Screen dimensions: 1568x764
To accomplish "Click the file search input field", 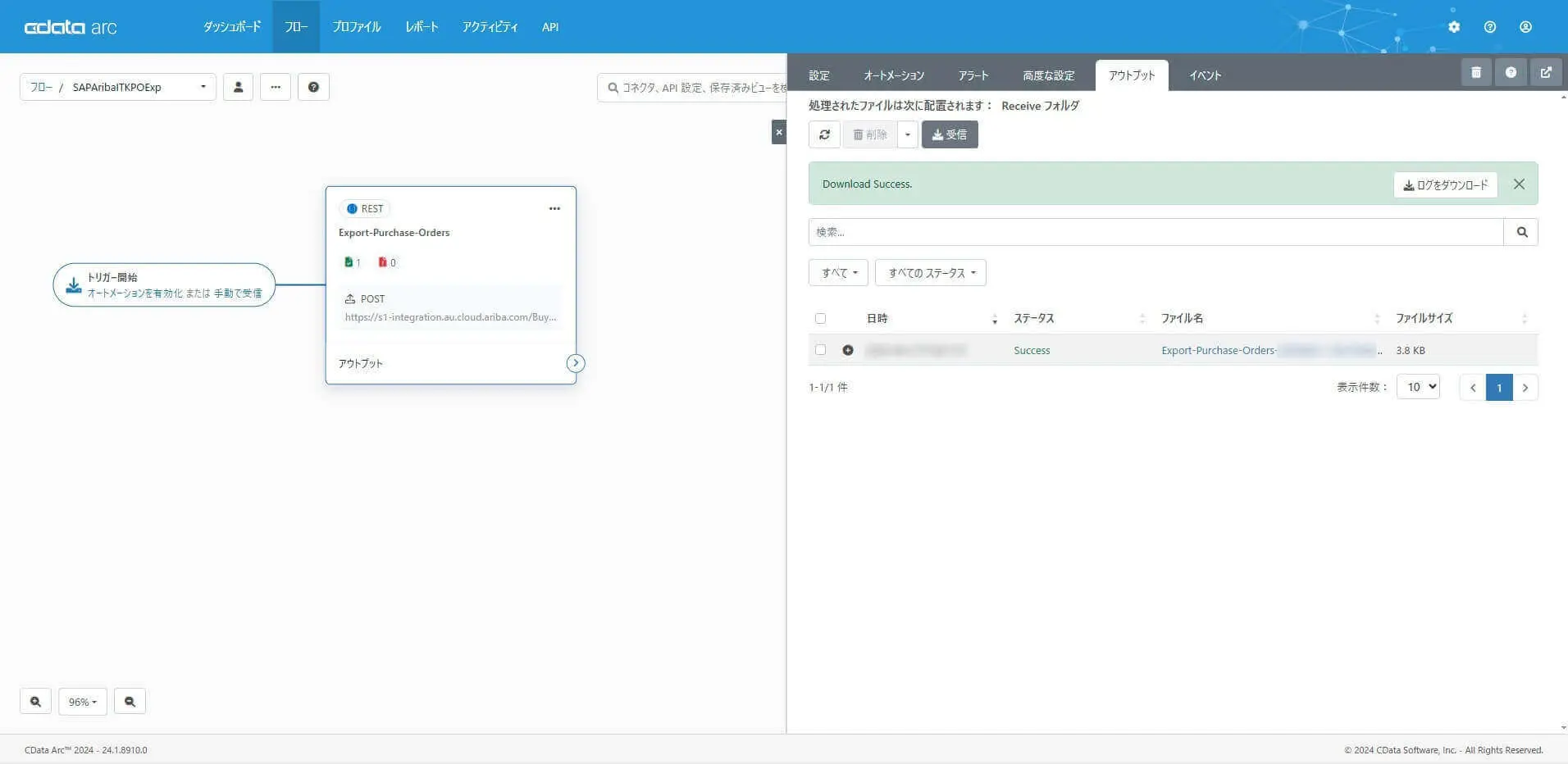I will (x=1156, y=232).
